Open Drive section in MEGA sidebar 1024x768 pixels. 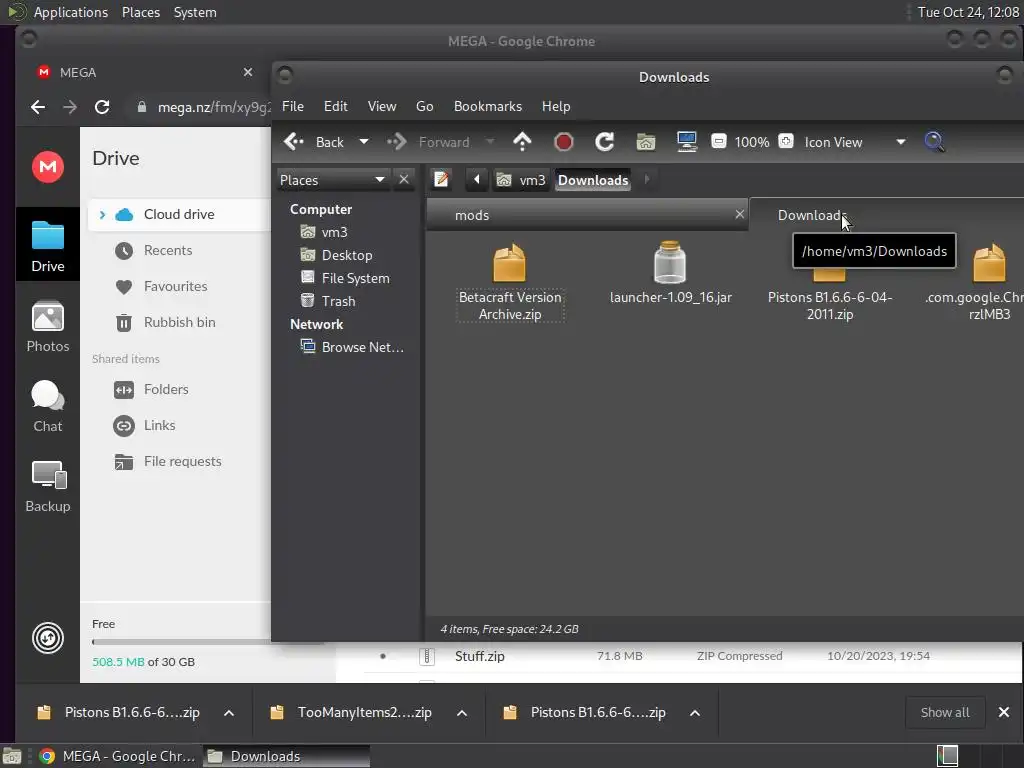point(48,246)
